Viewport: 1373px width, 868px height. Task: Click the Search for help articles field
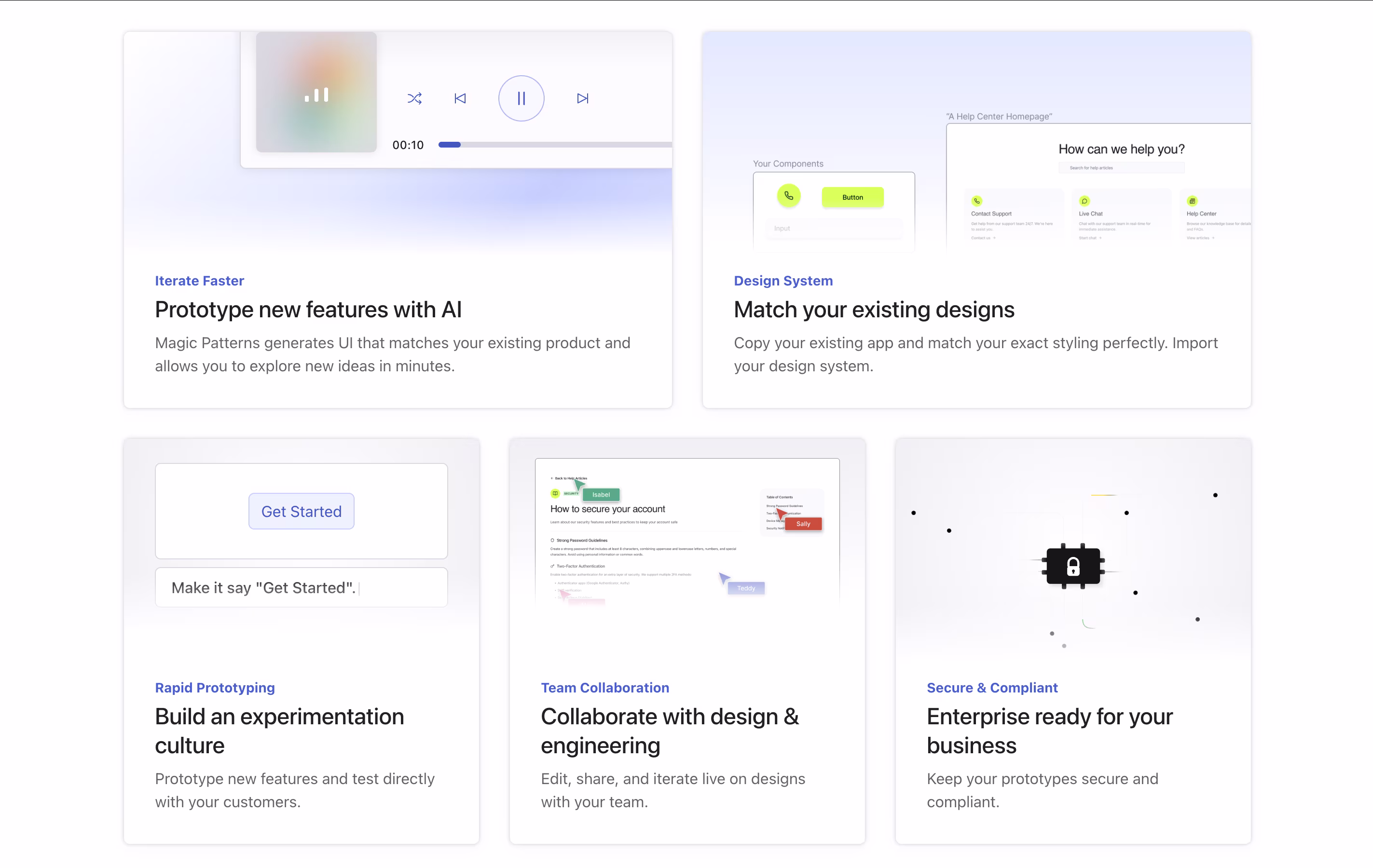pyautogui.click(x=1121, y=168)
